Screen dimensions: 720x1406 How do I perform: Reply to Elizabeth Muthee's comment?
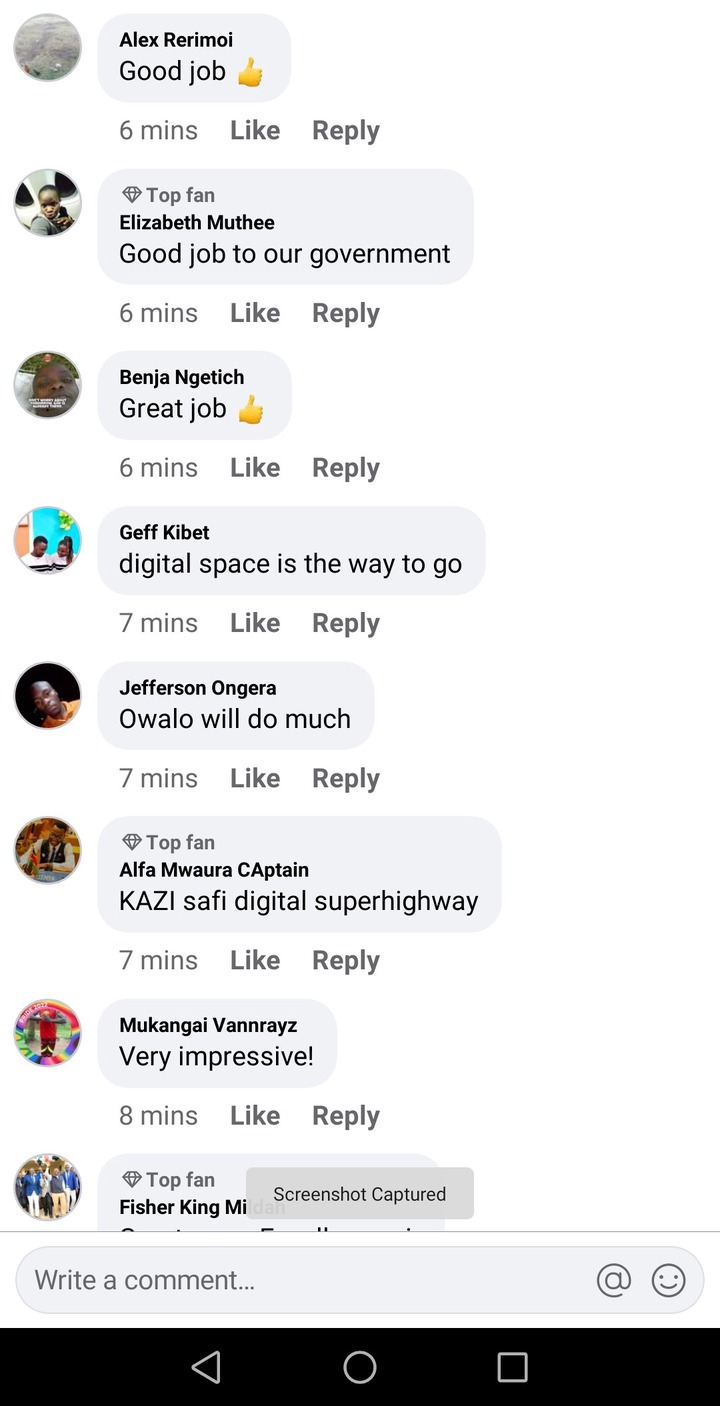[x=346, y=313]
